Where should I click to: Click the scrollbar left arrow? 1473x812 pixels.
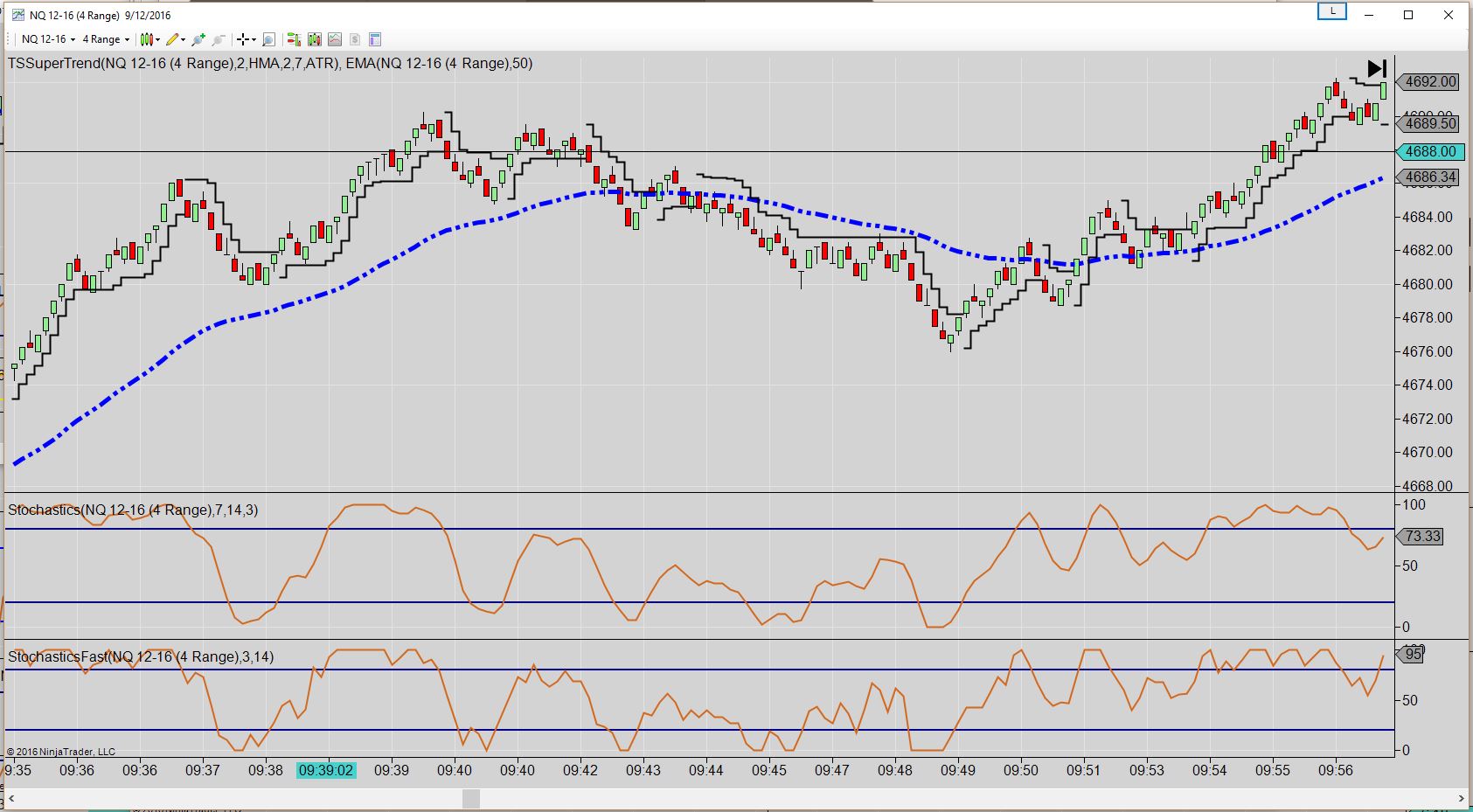click(x=11, y=798)
